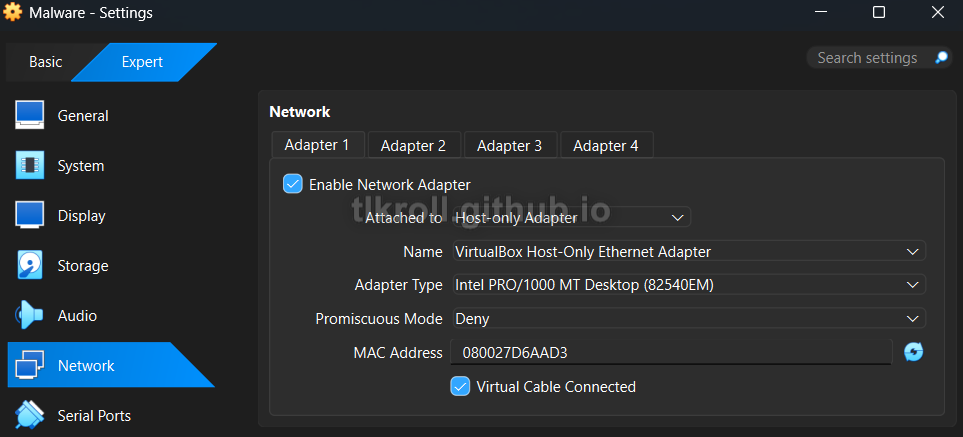Expand the Promiscuous Mode dropdown

pyautogui.click(x=688, y=318)
